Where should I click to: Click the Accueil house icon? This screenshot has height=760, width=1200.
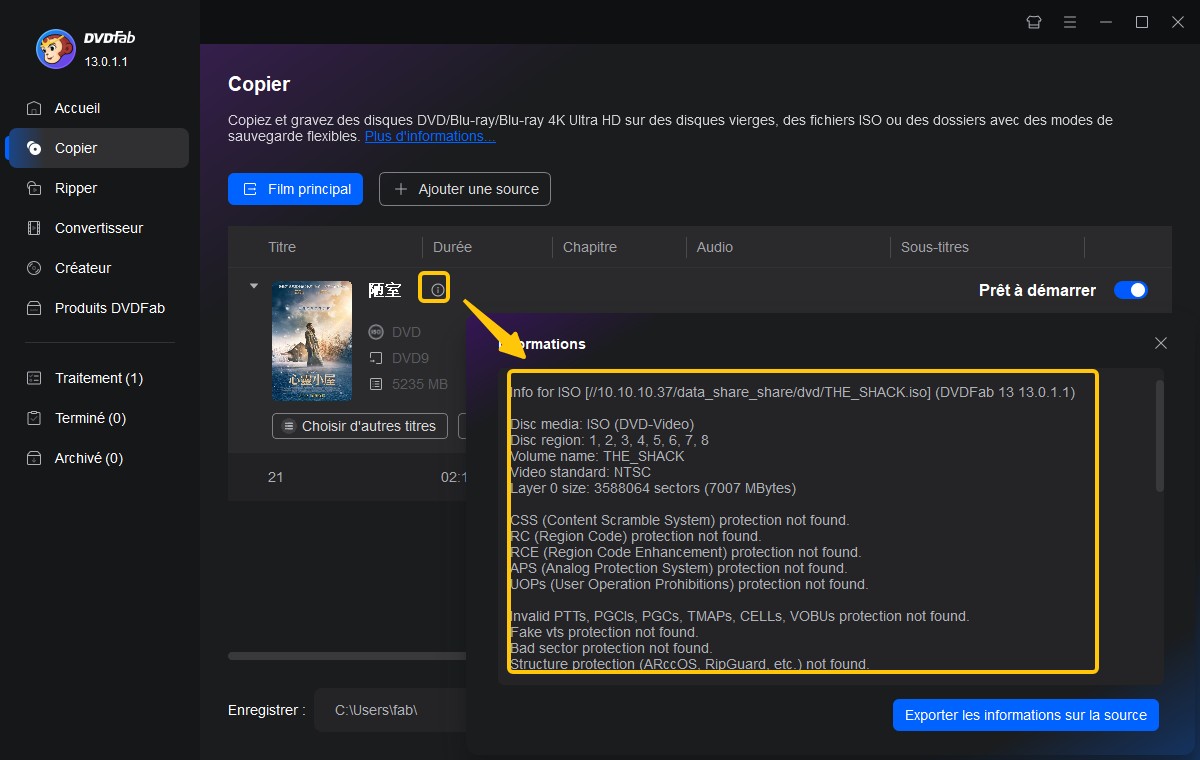(34, 108)
